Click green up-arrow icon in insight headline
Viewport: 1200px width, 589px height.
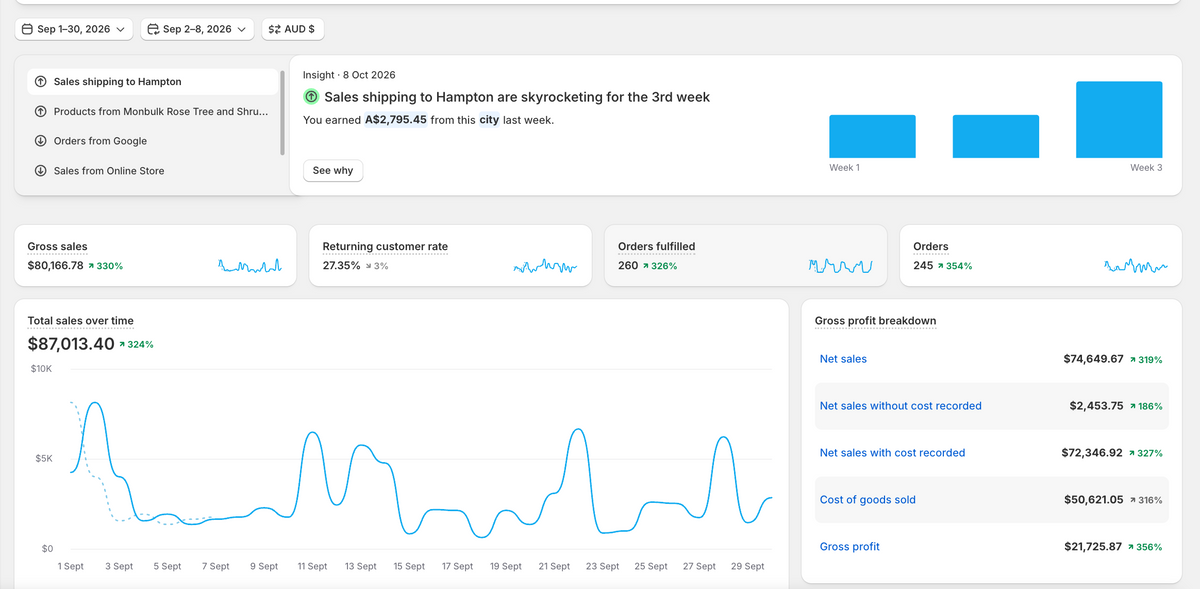(x=311, y=97)
